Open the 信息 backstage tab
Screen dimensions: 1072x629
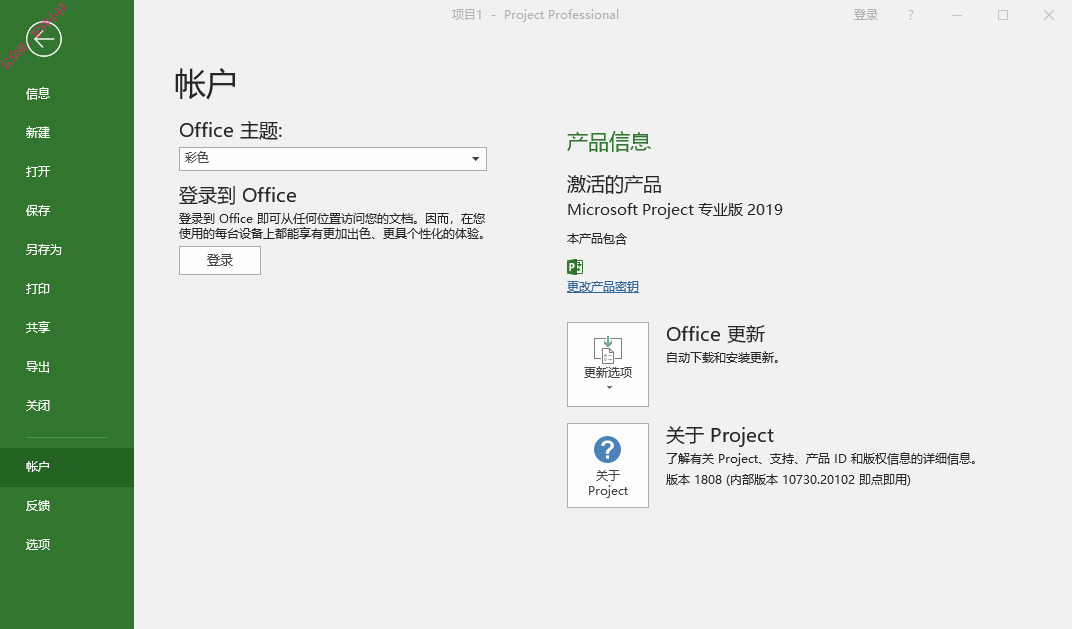pos(67,94)
